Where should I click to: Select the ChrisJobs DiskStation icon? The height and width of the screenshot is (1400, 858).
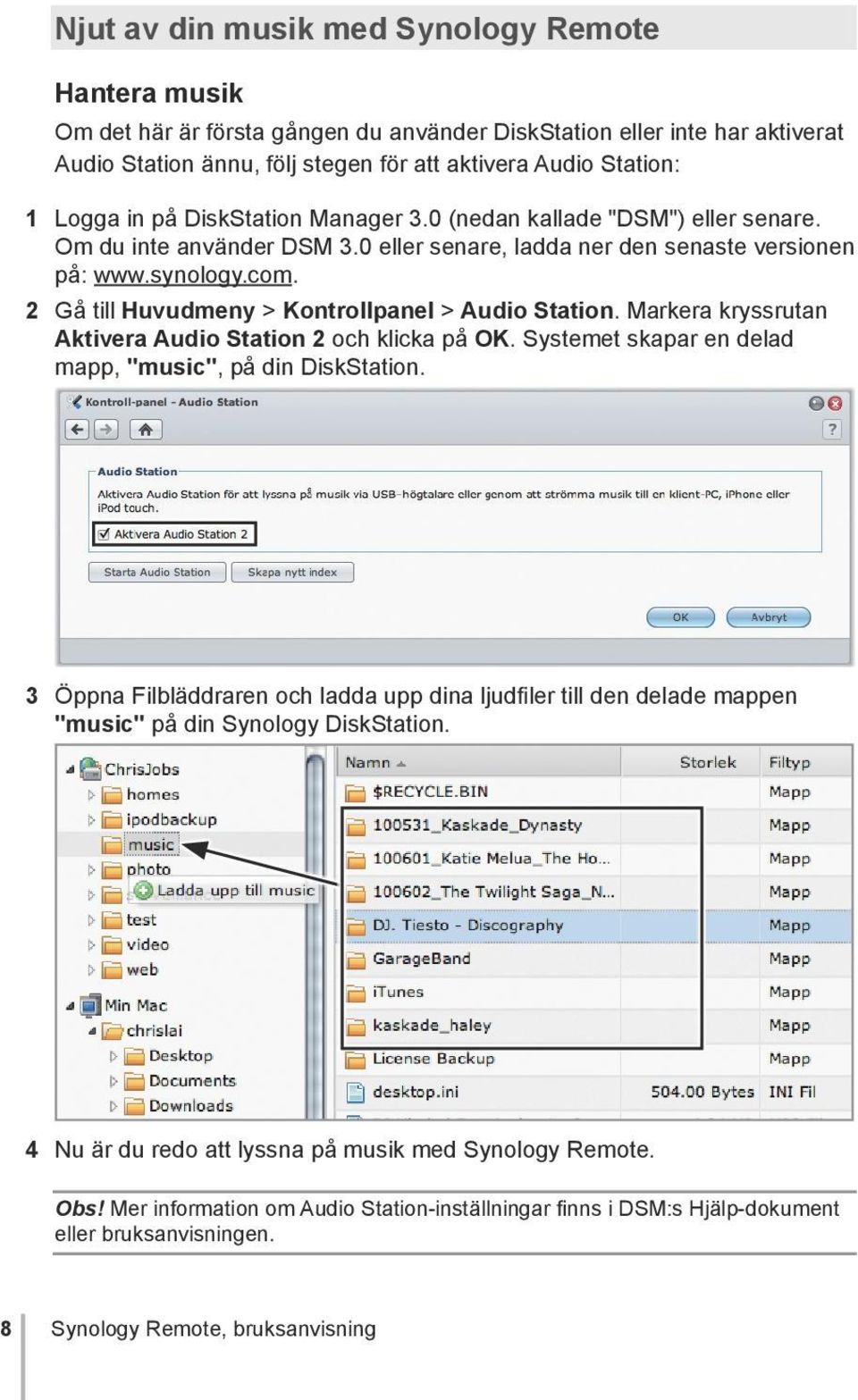coord(90,768)
